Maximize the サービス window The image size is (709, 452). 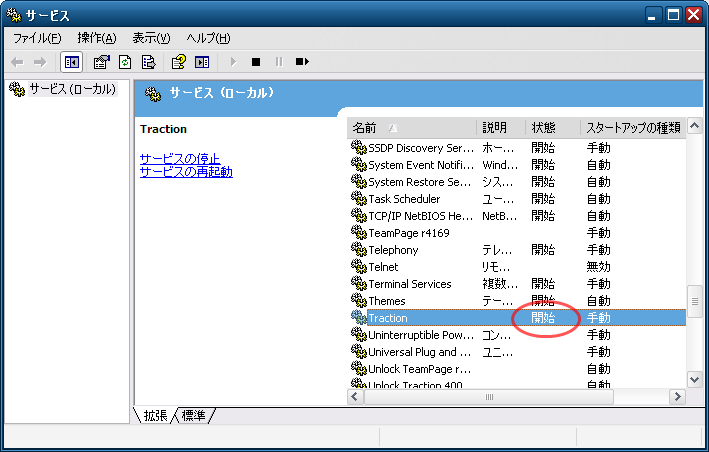click(673, 15)
